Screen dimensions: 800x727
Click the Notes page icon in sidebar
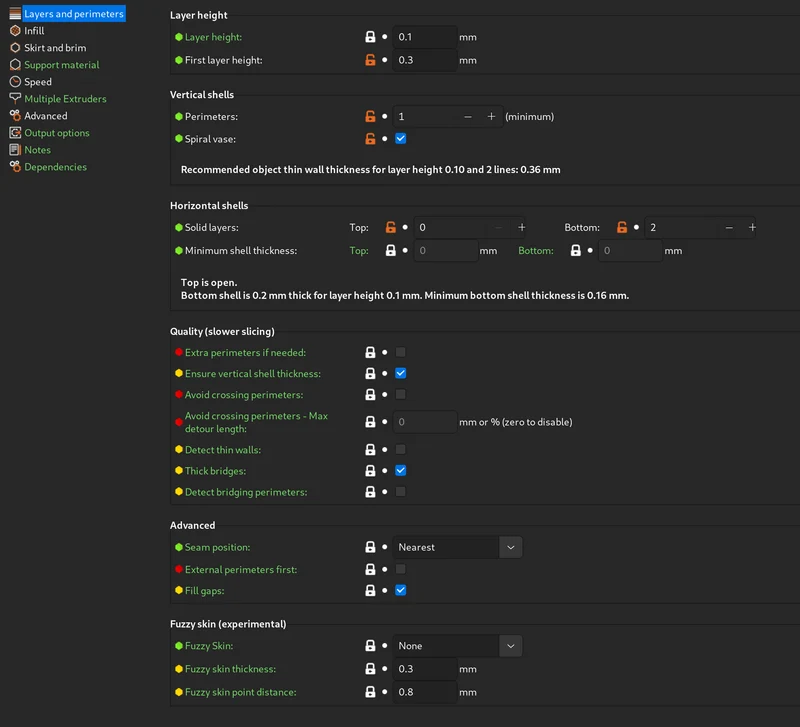click(15, 149)
